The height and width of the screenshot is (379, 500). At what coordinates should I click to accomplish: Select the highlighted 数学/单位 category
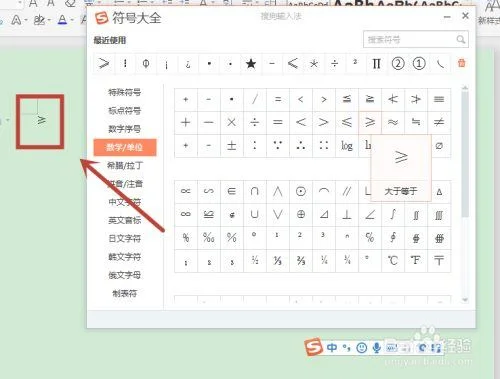pos(125,147)
